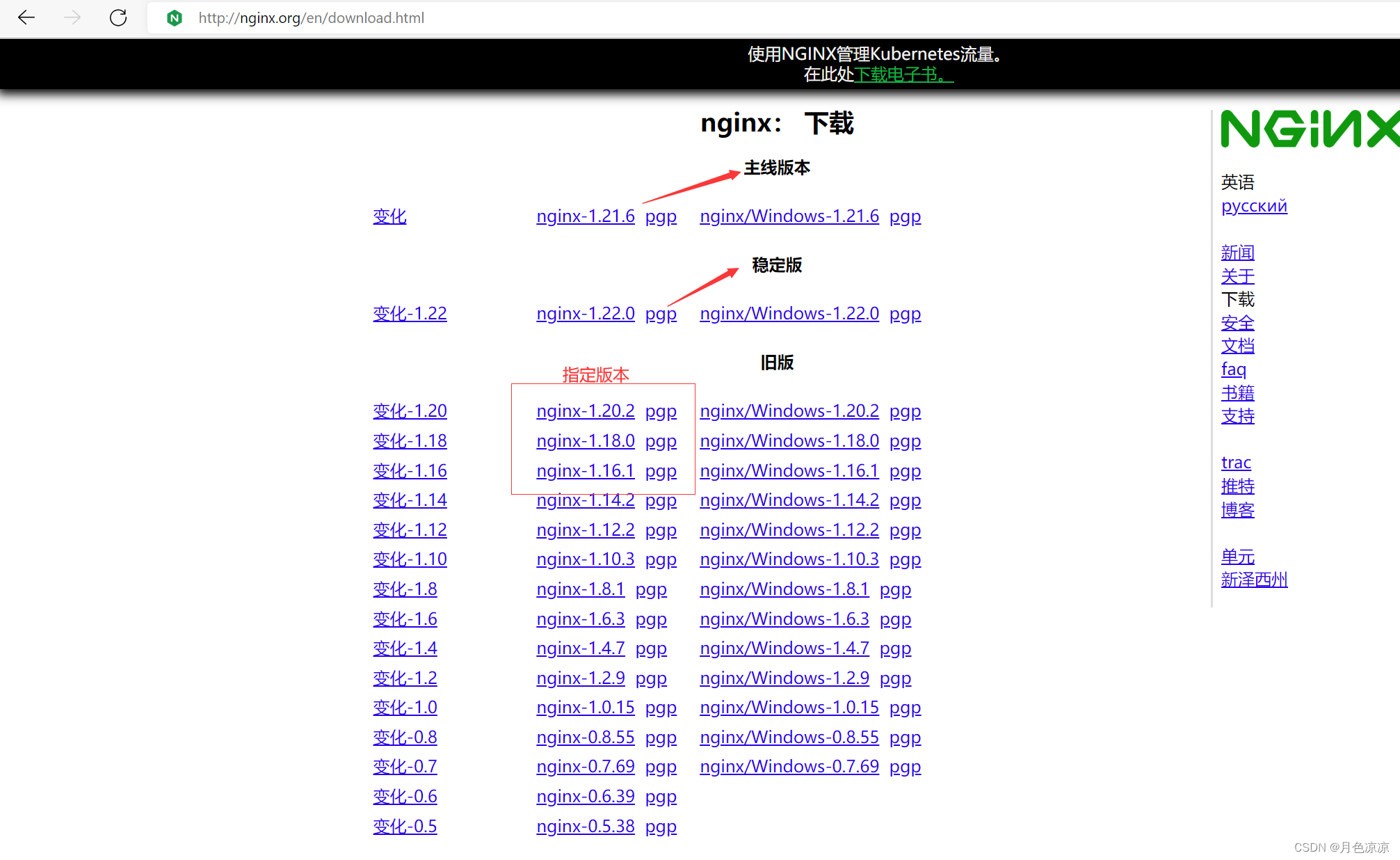Open the 博客 blog link
The width and height of the screenshot is (1400, 860).
pyautogui.click(x=1237, y=510)
